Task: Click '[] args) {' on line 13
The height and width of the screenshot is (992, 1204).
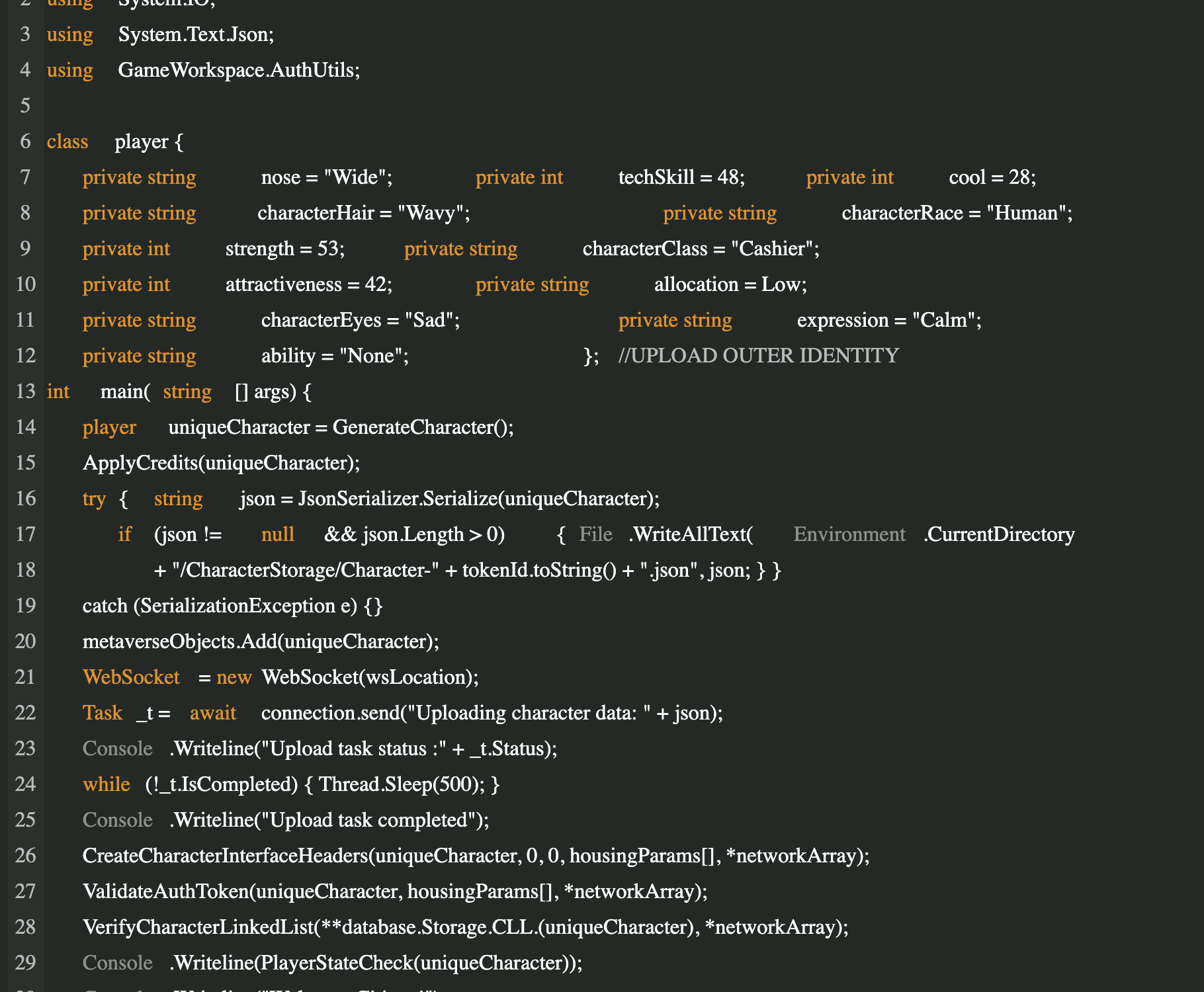Action: tap(273, 391)
